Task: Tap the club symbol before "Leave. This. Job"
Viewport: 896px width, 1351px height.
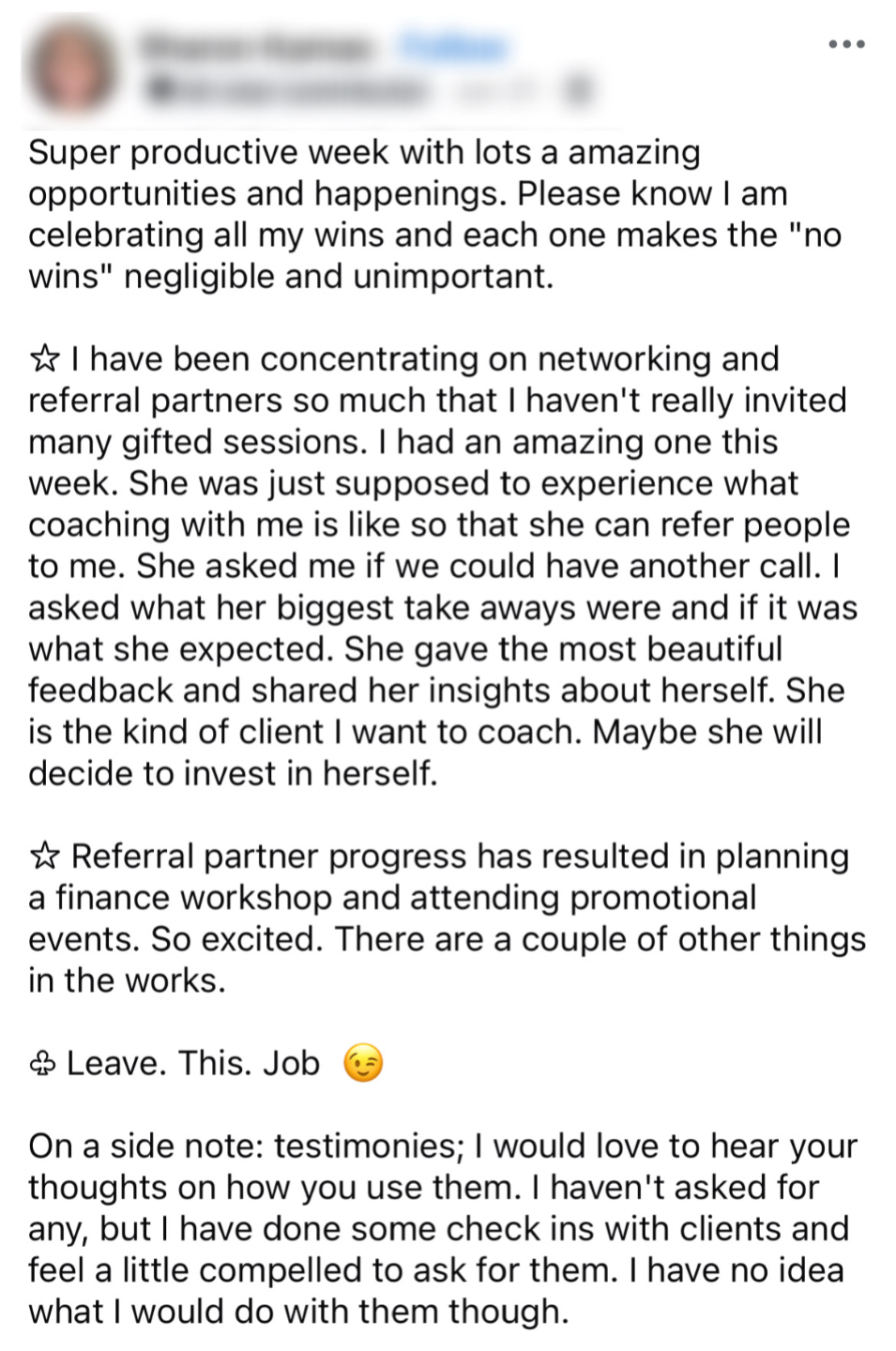Action: pos(42,1064)
